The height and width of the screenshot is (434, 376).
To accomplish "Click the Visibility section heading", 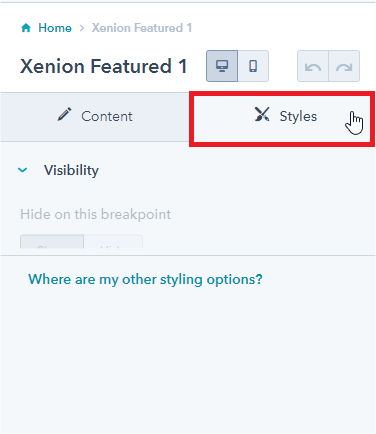I will 71,170.
